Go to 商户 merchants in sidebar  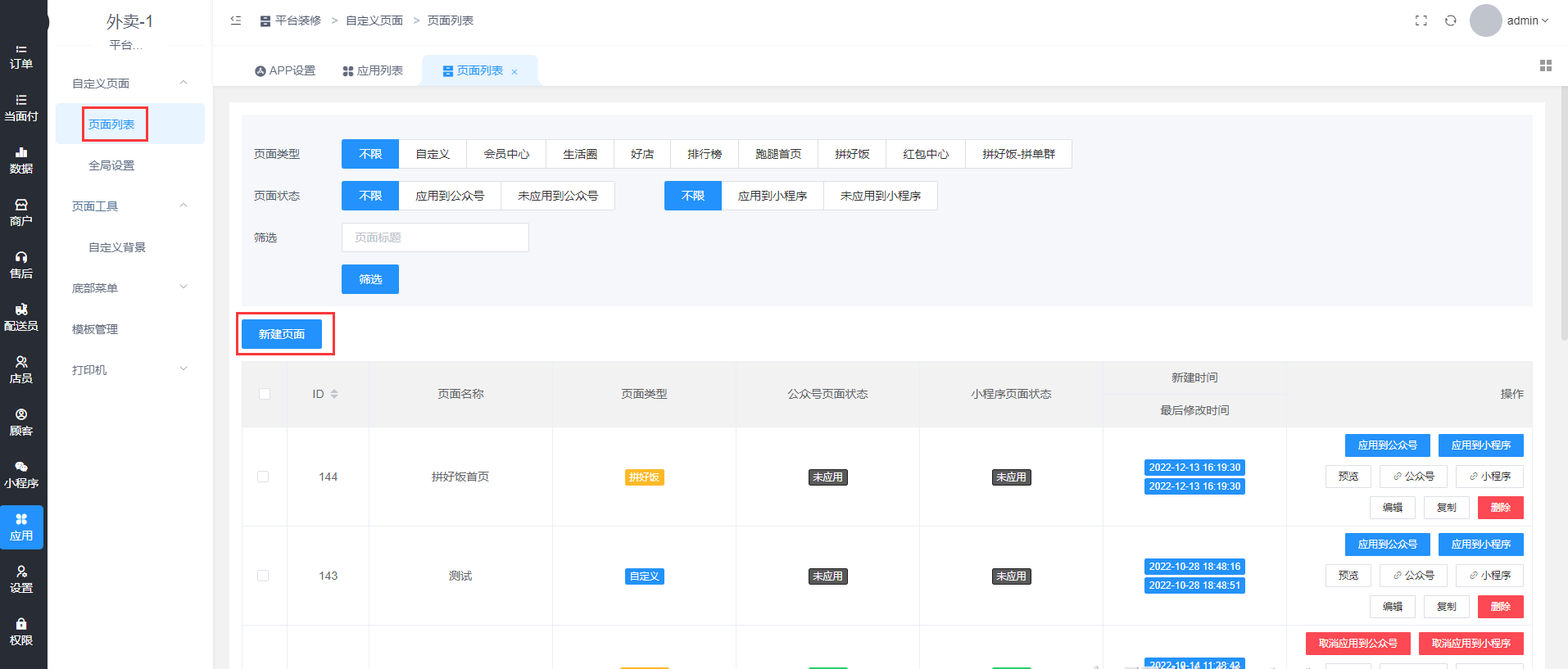pyautogui.click(x=21, y=213)
